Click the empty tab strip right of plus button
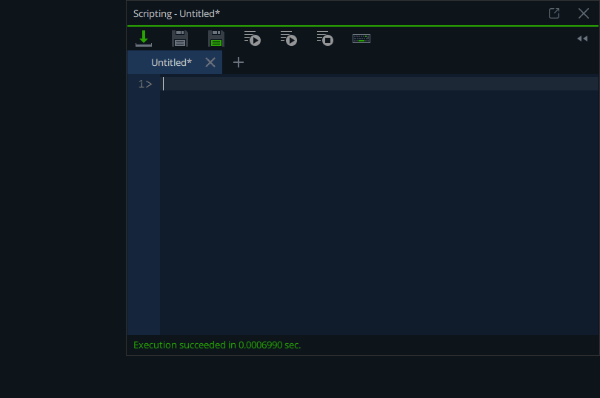600x398 pixels. coord(421,62)
